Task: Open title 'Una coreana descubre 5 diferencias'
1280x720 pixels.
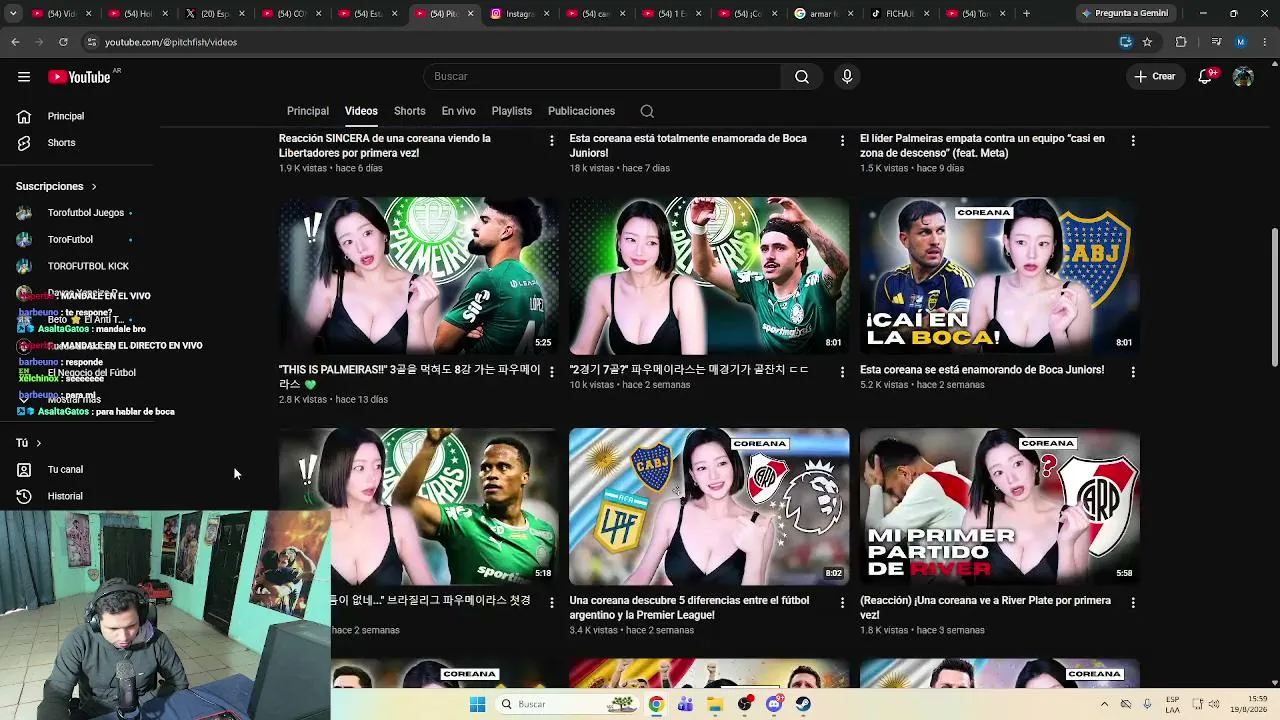Action: coord(689,608)
